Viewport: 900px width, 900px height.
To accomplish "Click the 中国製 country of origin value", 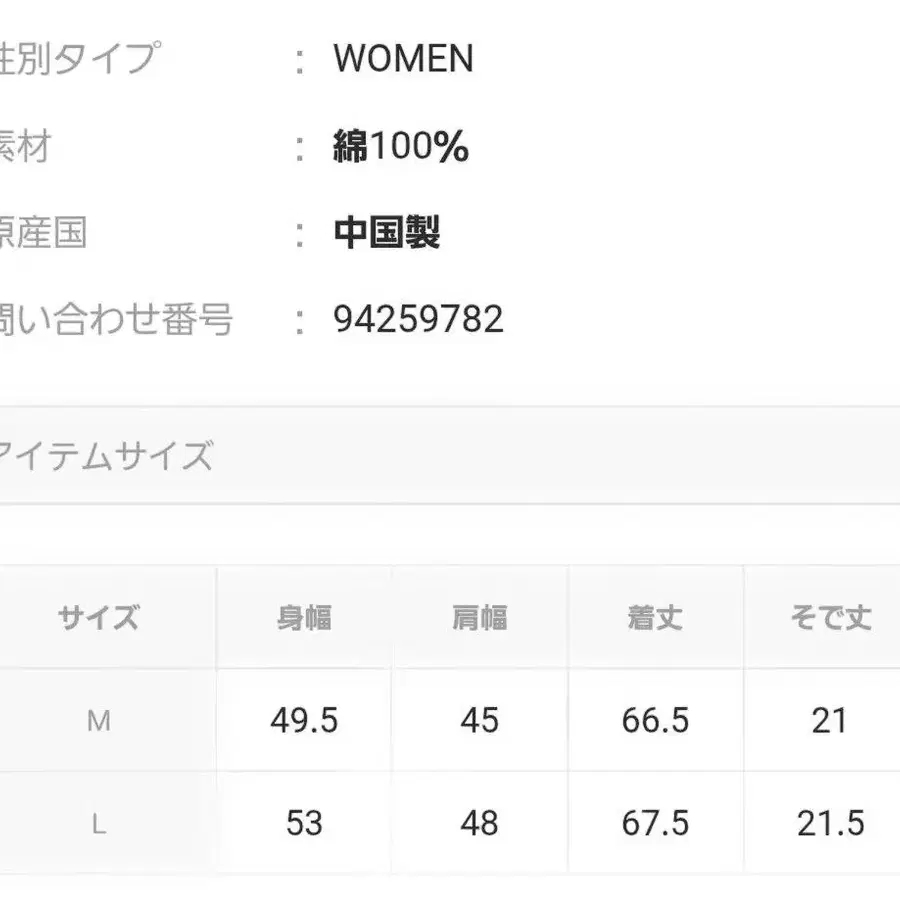I will [387, 233].
